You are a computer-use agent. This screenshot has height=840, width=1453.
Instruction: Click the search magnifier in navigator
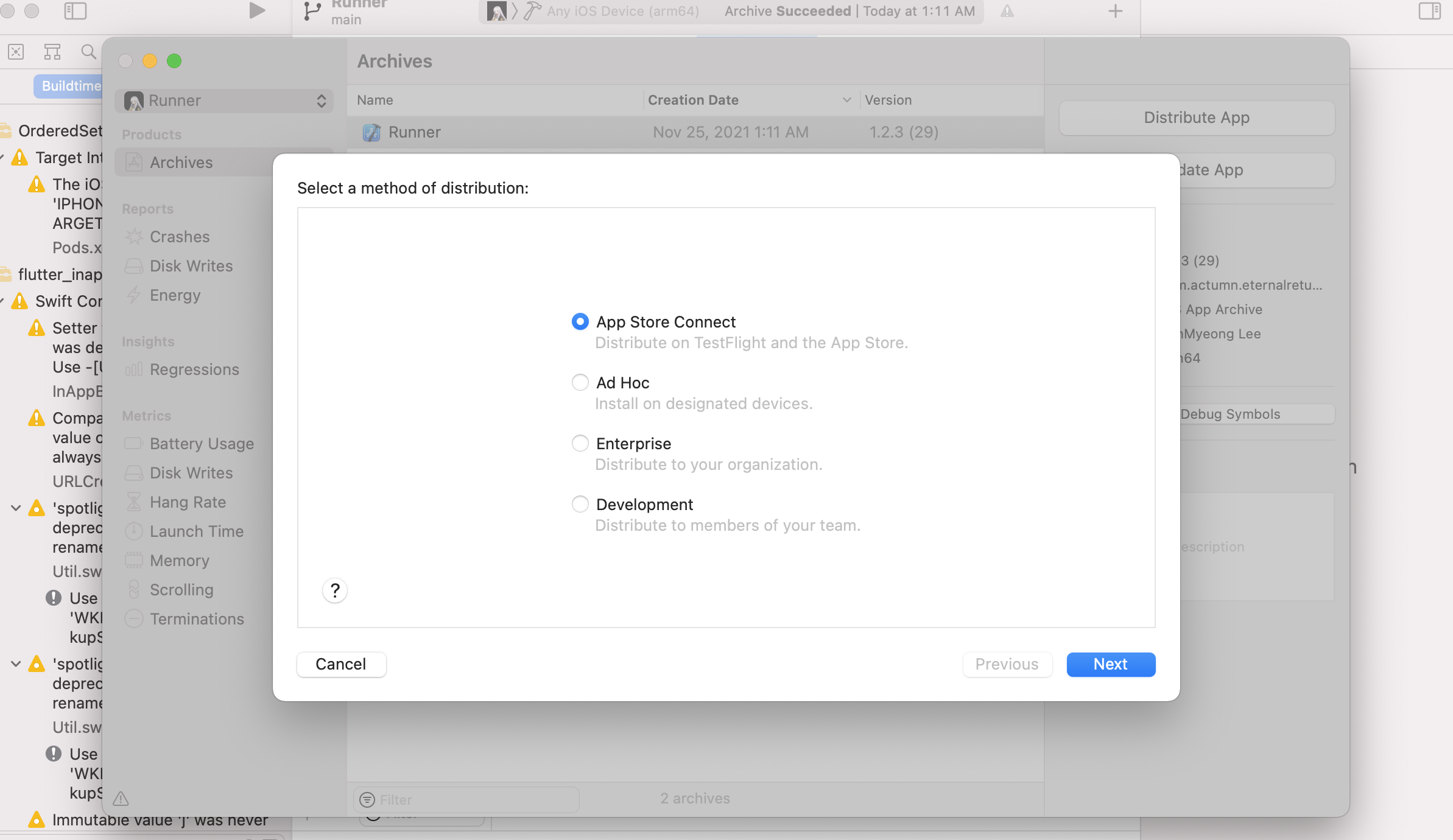tap(89, 52)
